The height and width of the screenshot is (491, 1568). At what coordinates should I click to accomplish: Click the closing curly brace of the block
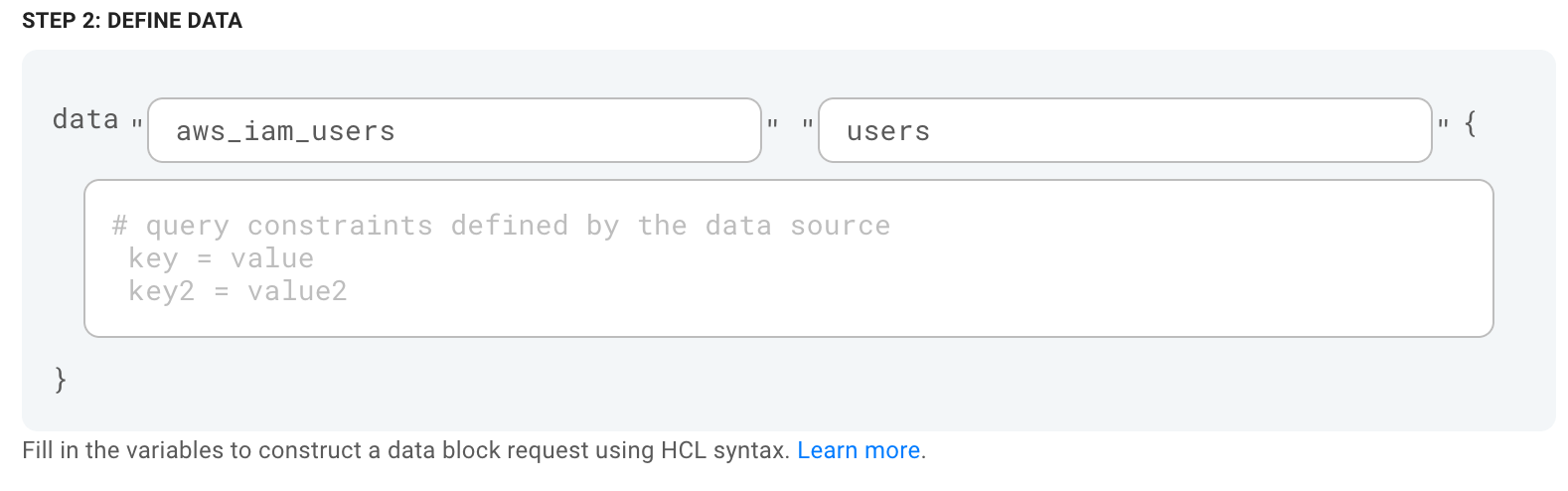pyautogui.click(x=61, y=379)
